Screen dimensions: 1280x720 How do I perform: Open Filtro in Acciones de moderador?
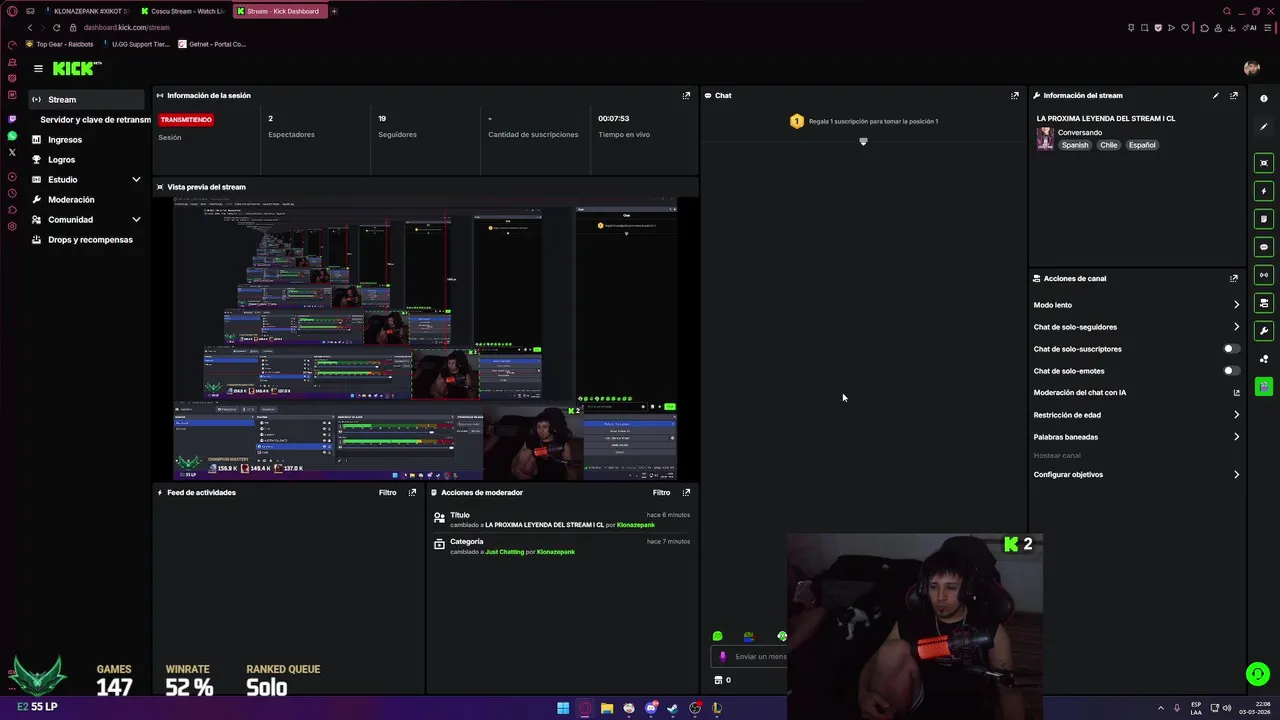(661, 492)
